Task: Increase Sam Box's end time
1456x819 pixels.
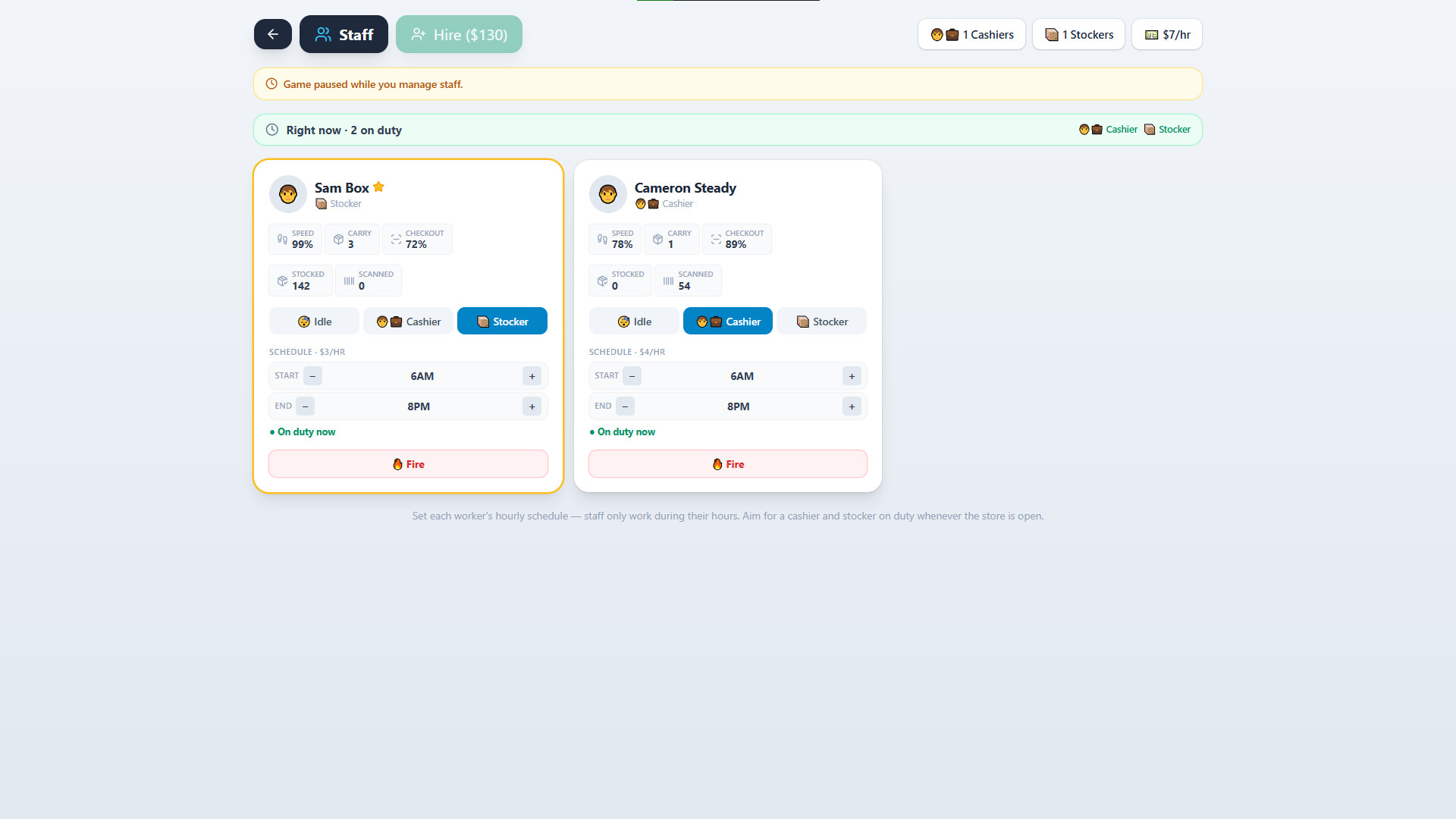Action: 532,406
